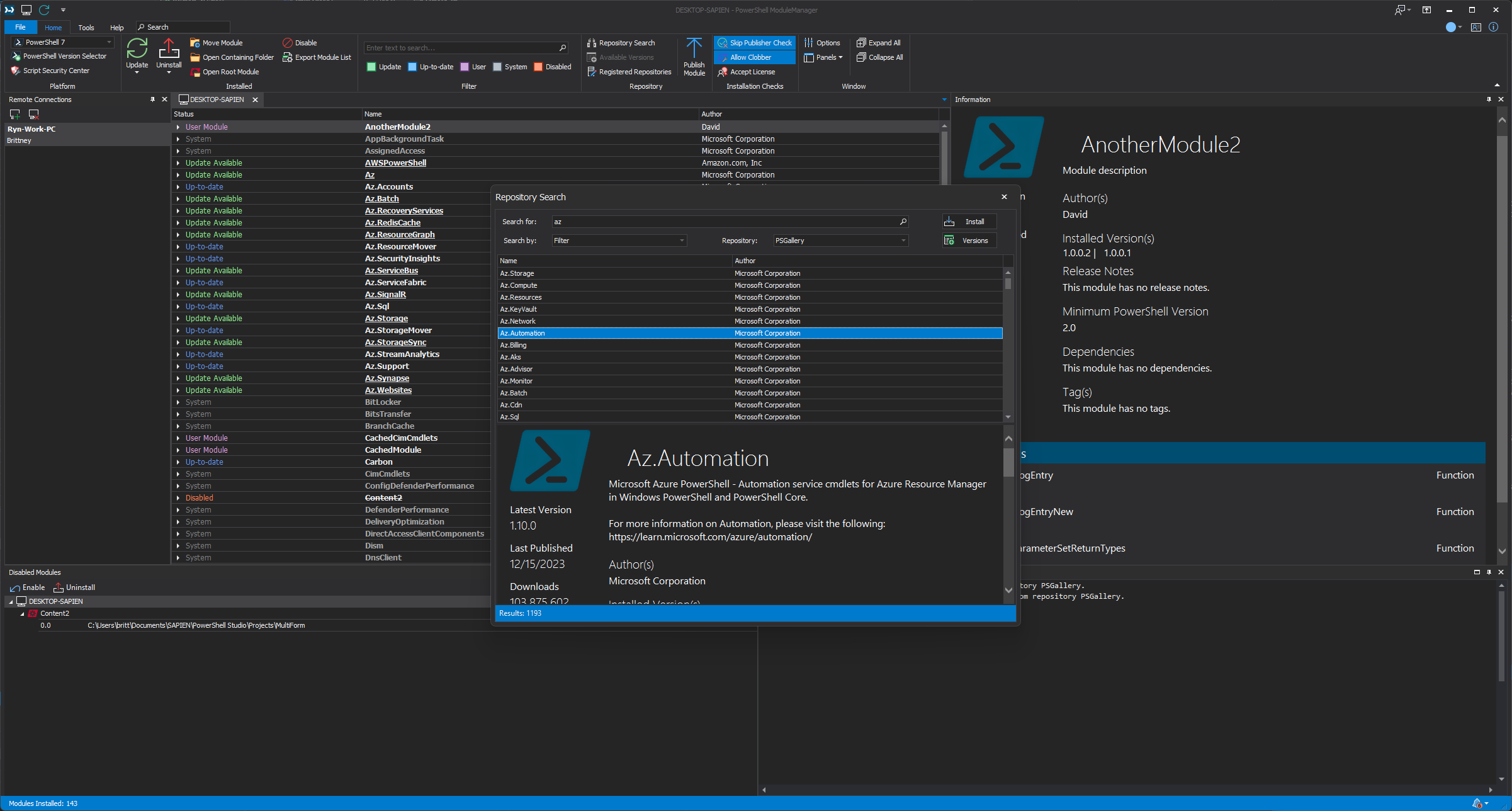Click Expand All in Window group

pos(879,43)
